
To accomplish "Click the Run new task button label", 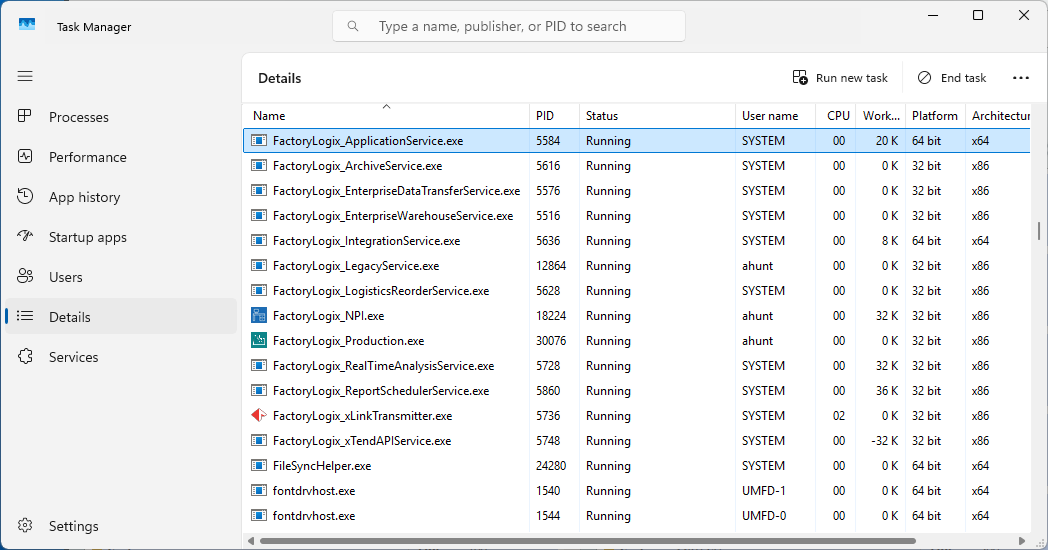I will (x=852, y=78).
